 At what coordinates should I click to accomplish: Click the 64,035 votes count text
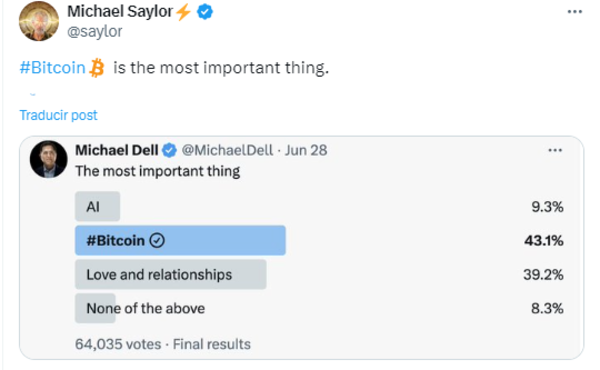118,344
